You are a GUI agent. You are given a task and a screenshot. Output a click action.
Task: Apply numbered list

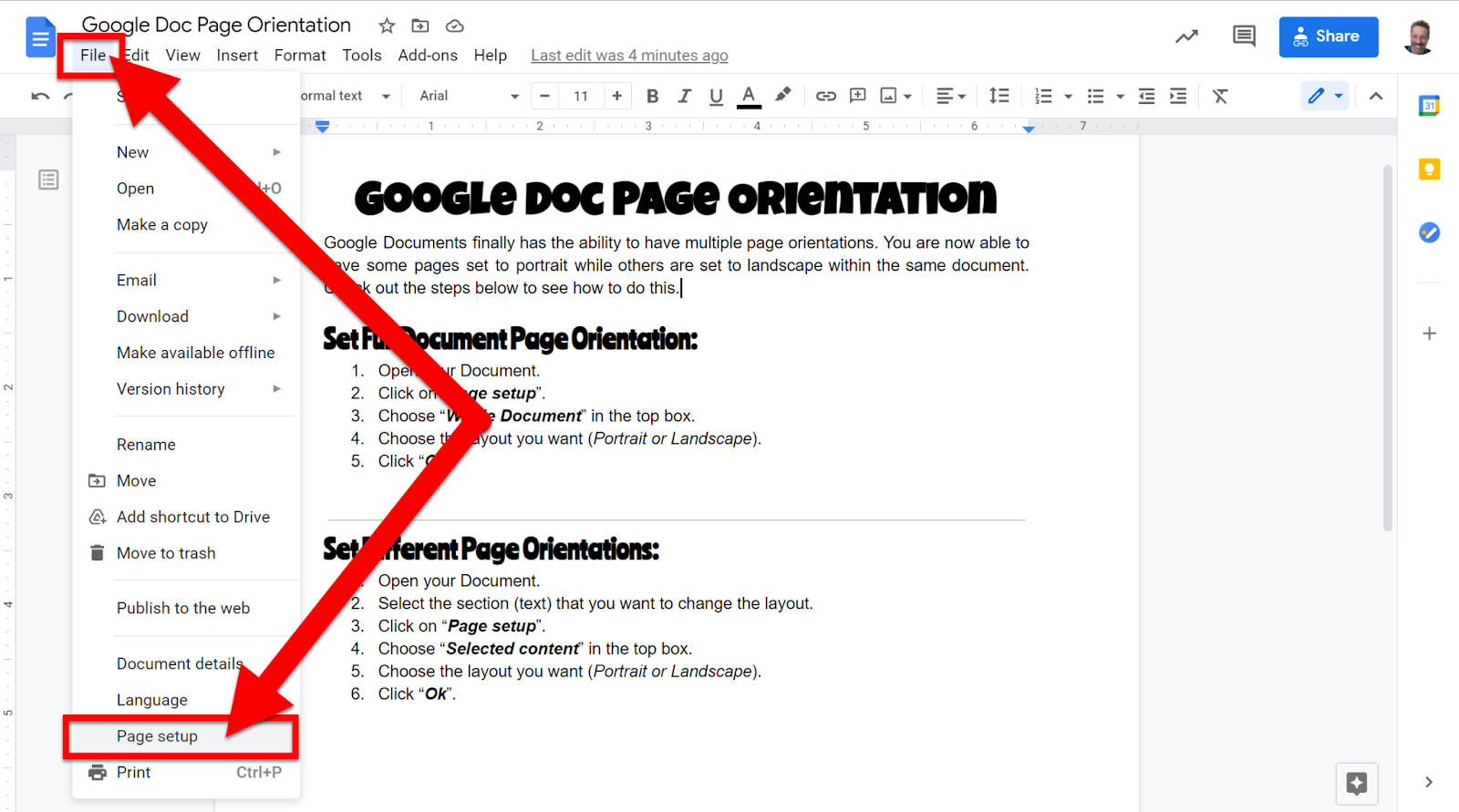coord(1044,96)
